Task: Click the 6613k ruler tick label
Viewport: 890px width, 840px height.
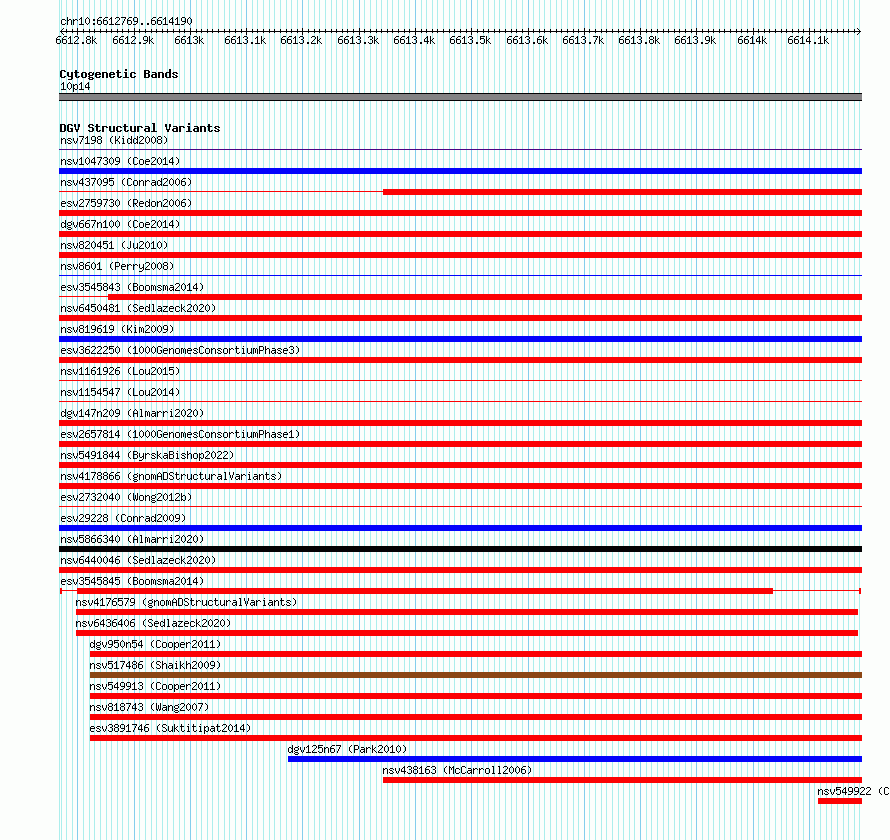Action: tap(189, 40)
